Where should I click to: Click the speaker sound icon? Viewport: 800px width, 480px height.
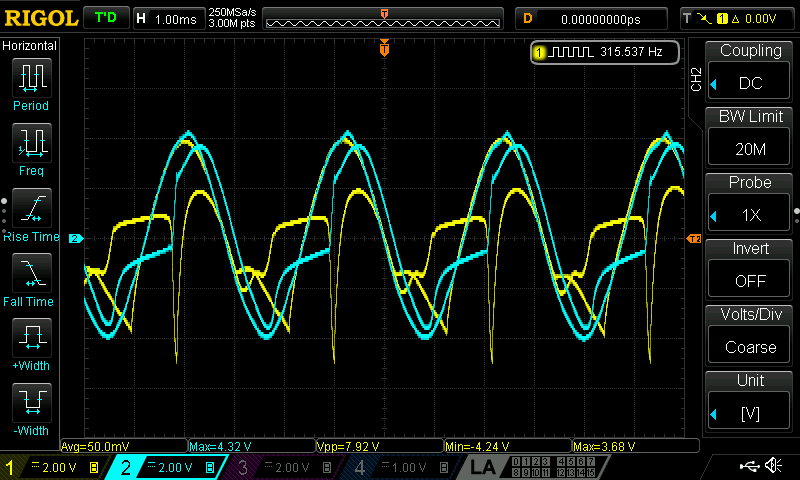pyautogui.click(x=773, y=466)
